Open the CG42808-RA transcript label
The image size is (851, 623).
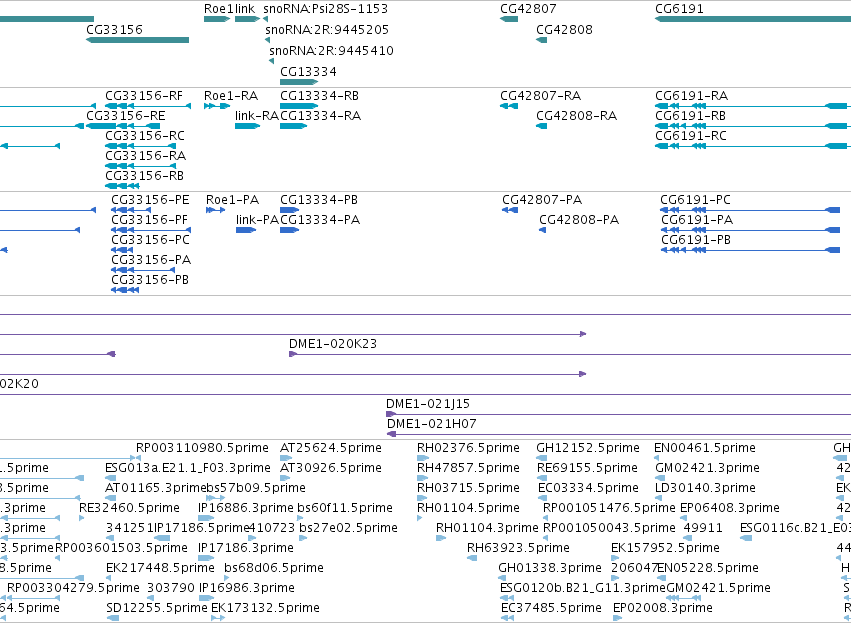(576, 116)
